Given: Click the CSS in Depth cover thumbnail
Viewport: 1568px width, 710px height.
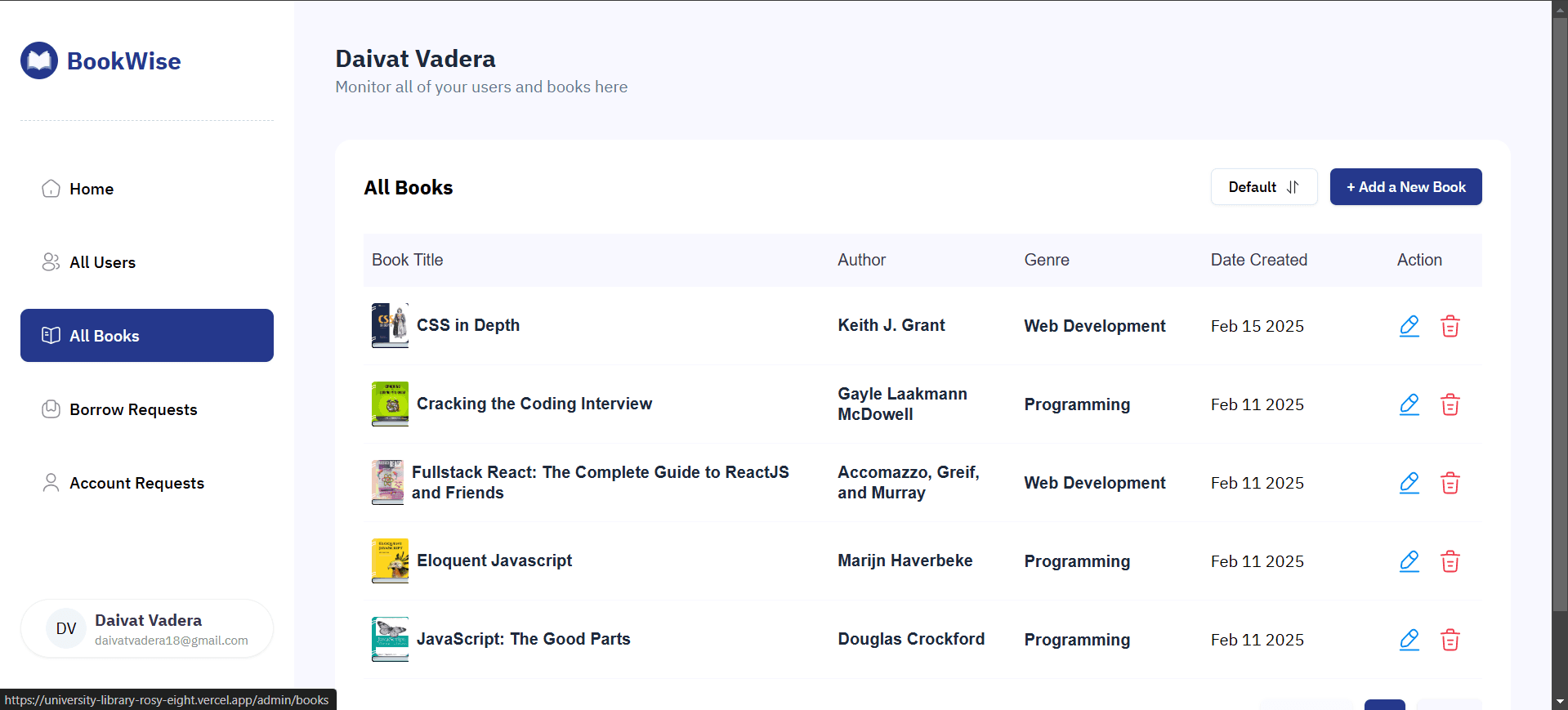Looking at the screenshot, I should coord(390,325).
